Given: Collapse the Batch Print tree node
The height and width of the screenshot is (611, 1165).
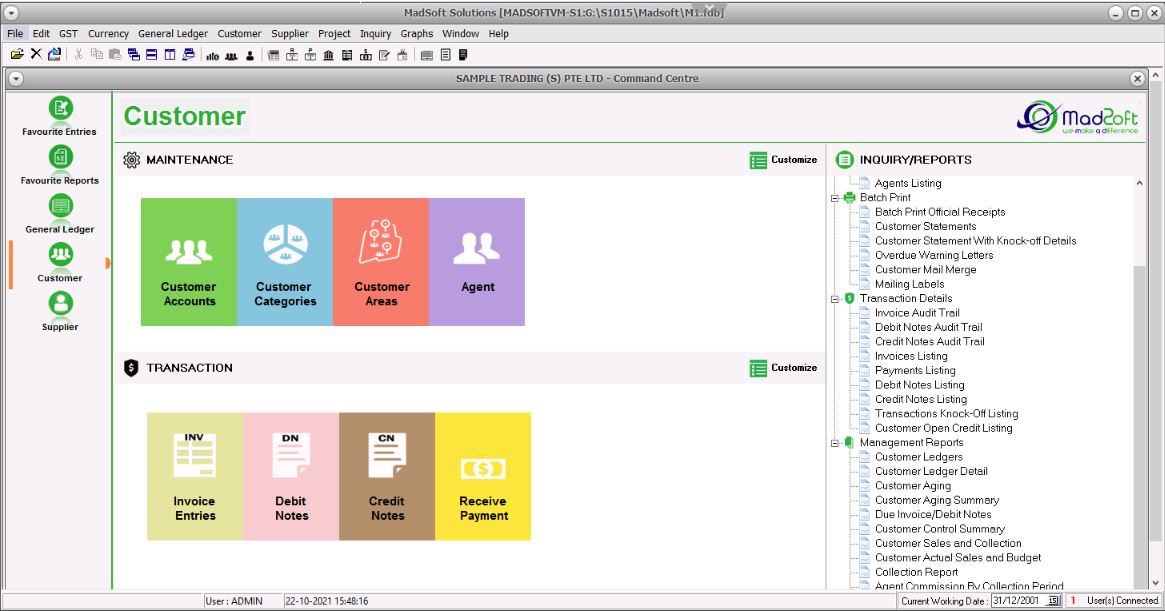Looking at the screenshot, I should [835, 198].
